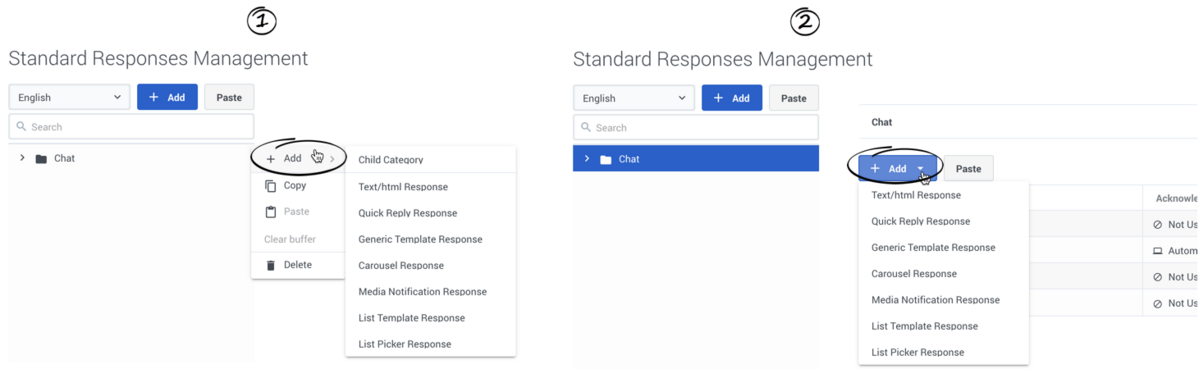Image resolution: width=1199 pixels, height=369 pixels.
Task: Click the clipboard Paste icon in context menu
Action: pos(270,212)
